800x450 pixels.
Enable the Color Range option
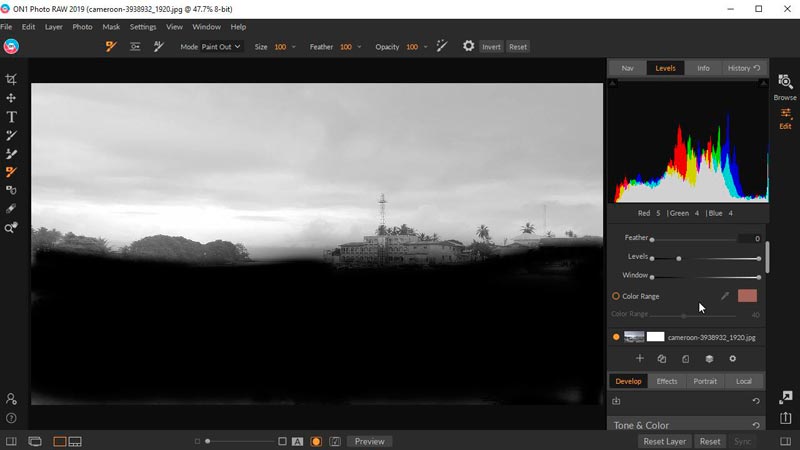(x=616, y=296)
